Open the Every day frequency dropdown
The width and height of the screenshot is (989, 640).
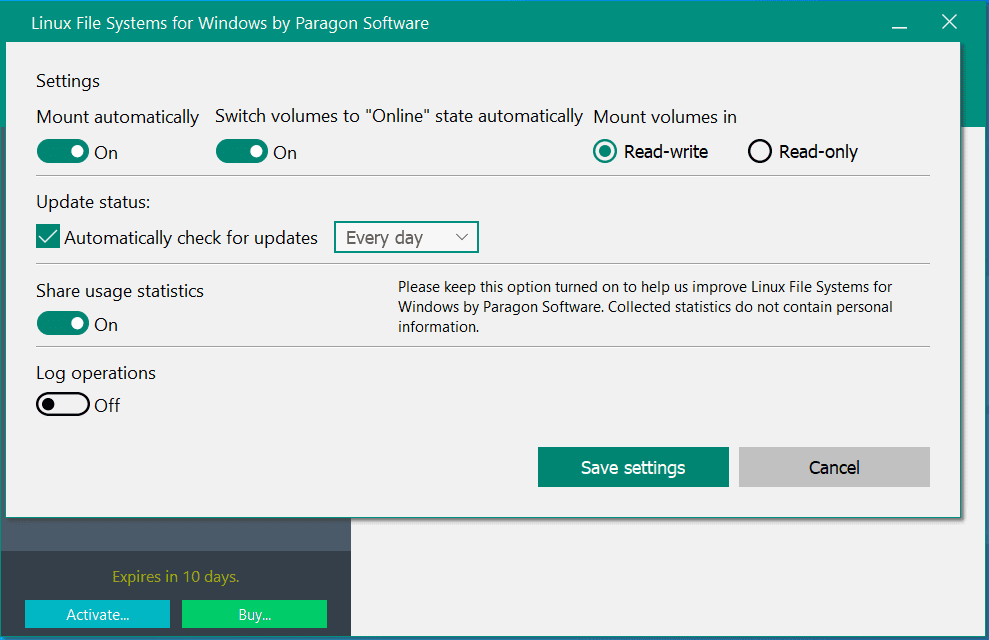[x=406, y=237]
